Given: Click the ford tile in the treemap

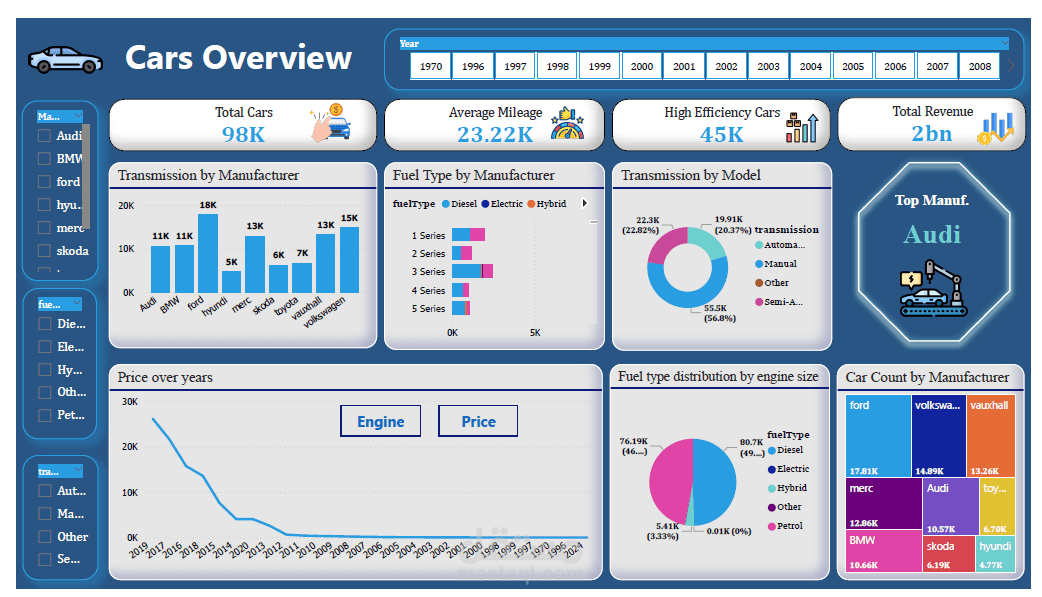Looking at the screenshot, I should 879,435.
